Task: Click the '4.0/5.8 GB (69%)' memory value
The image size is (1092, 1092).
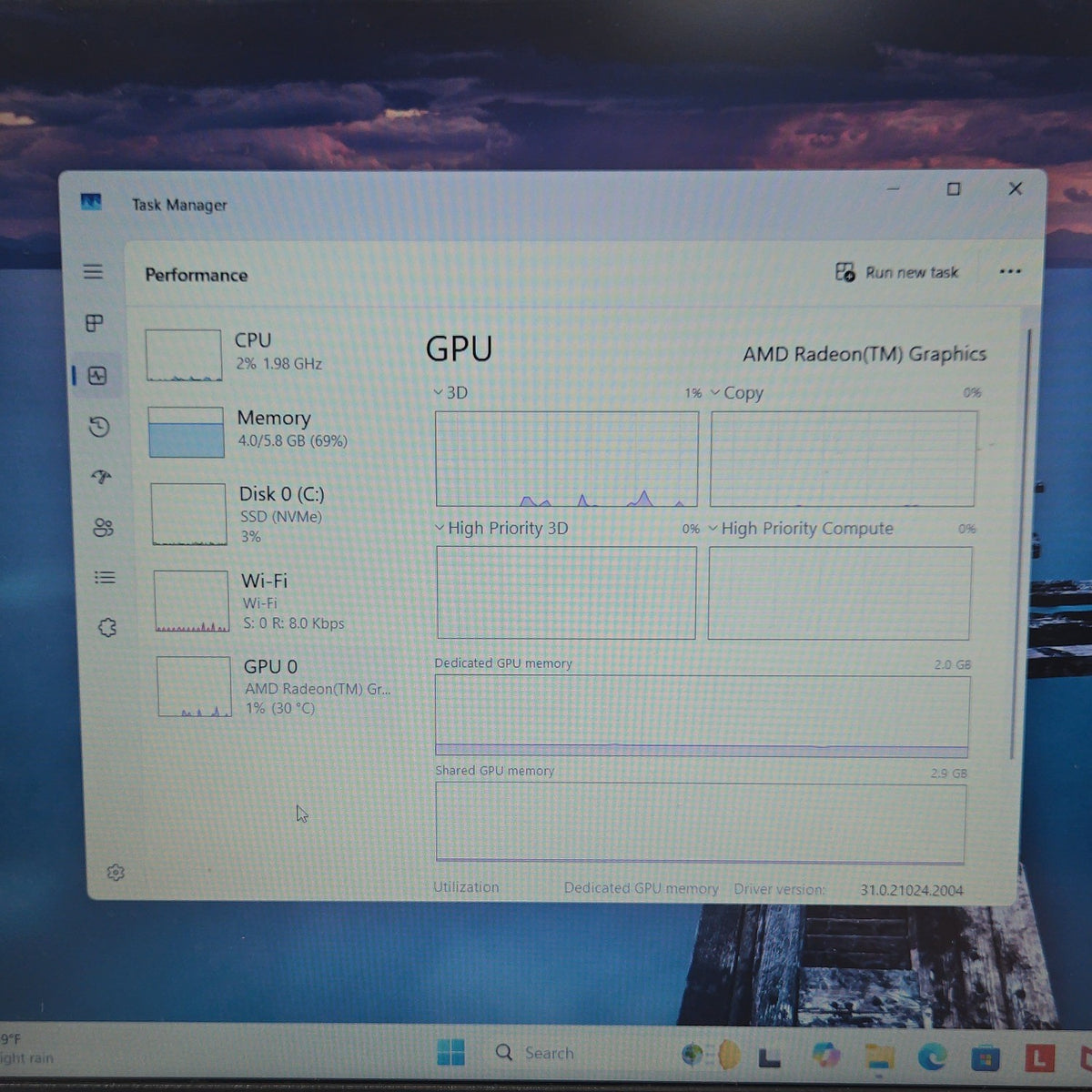Action: tap(292, 440)
